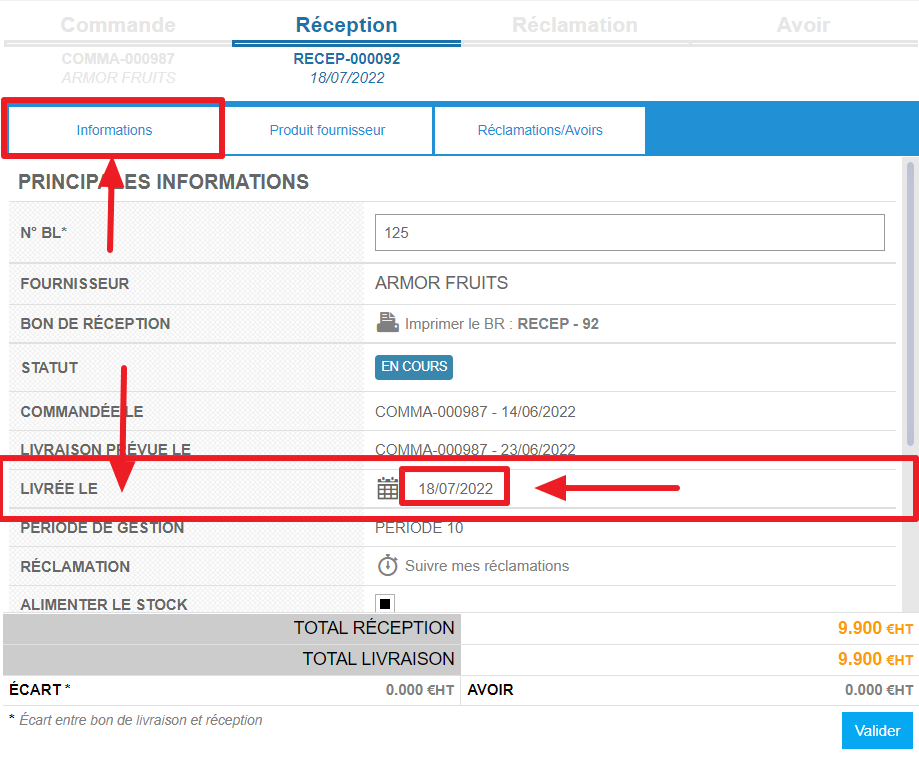Open the Réclamations/Avoirs tab
Screen dimensions: 919x767
(x=540, y=130)
